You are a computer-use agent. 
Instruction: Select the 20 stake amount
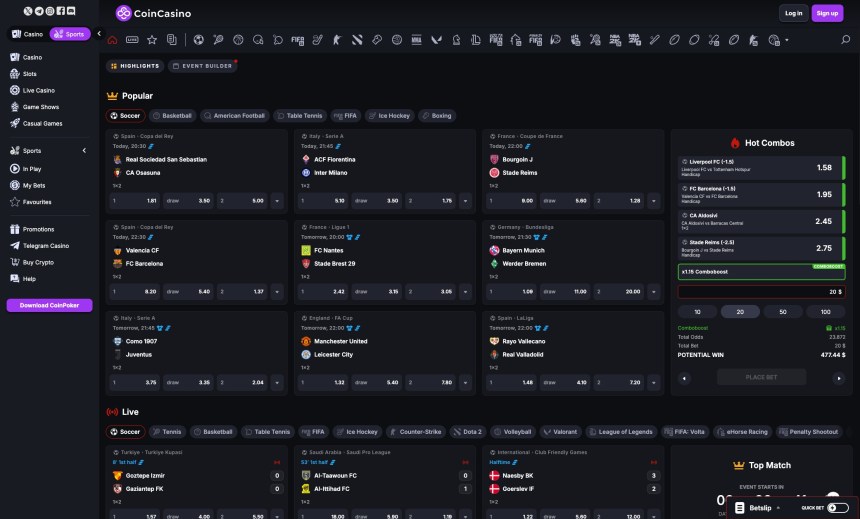coord(740,312)
